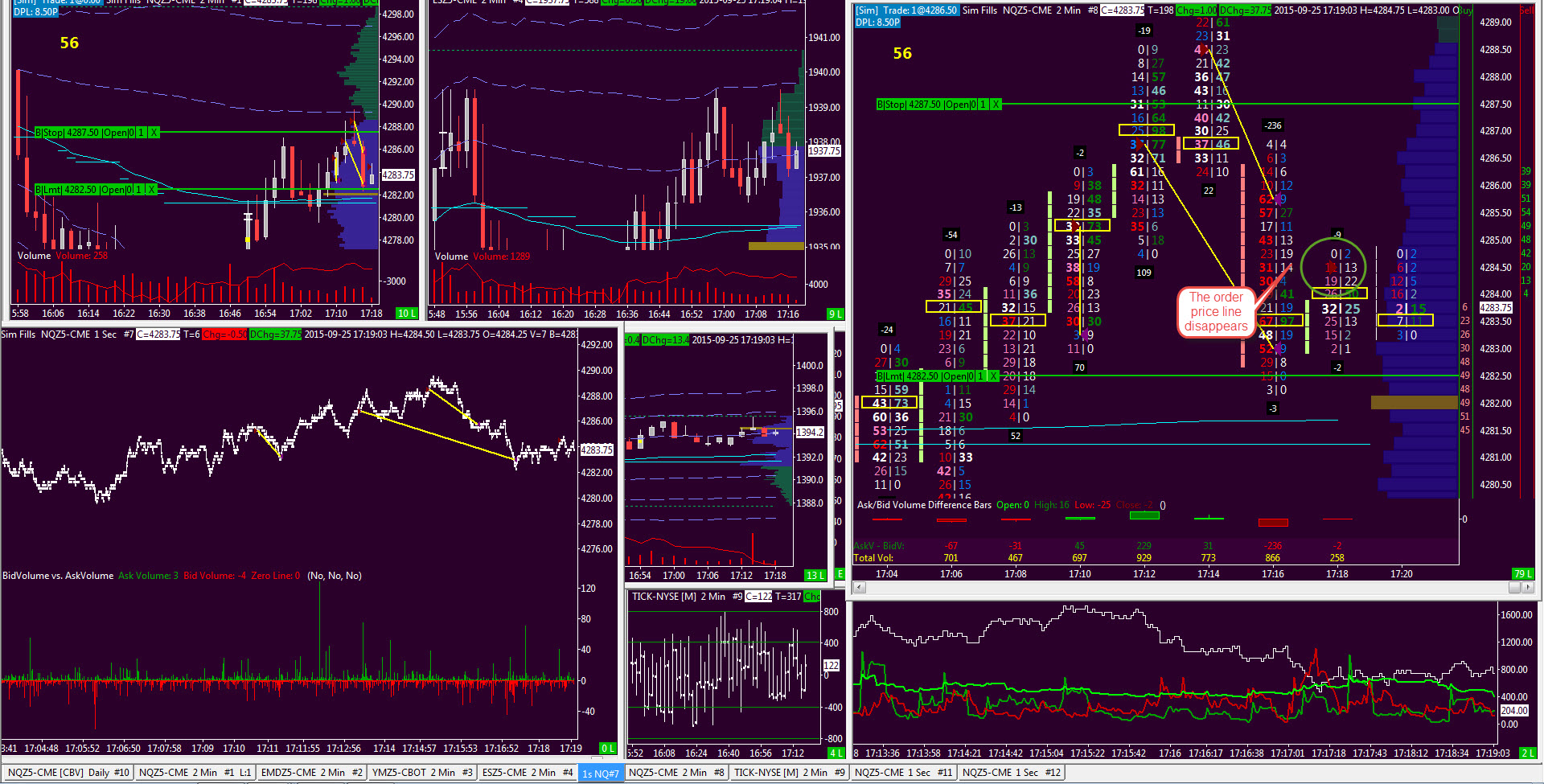The height and width of the screenshot is (784, 1544).
Task: Cancel the 4282.50 limit order on candlestick chart #1
Action: click(x=151, y=190)
